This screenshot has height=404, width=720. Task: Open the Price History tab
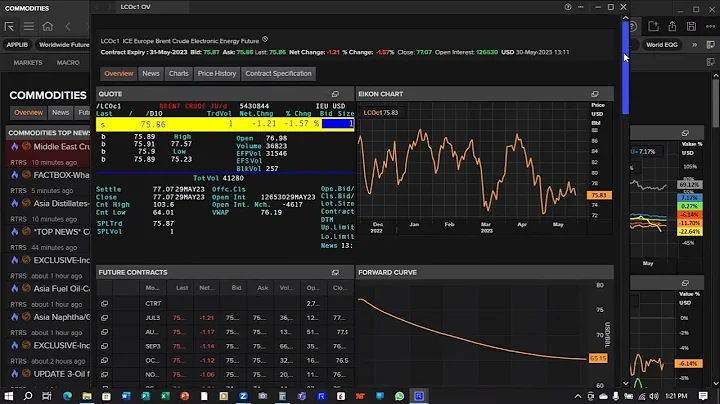217,73
